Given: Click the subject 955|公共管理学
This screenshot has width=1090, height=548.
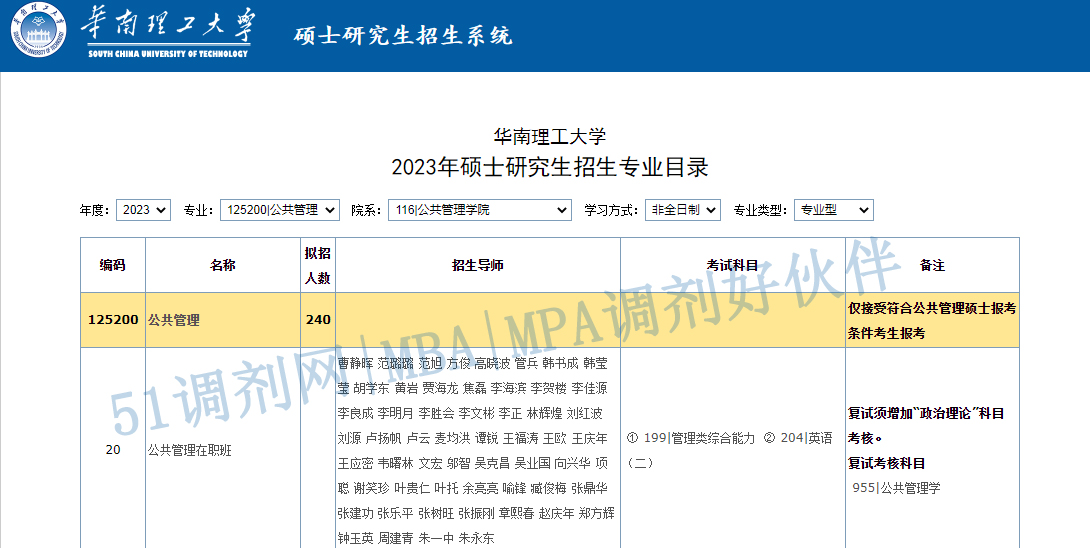Looking at the screenshot, I should tap(896, 488).
